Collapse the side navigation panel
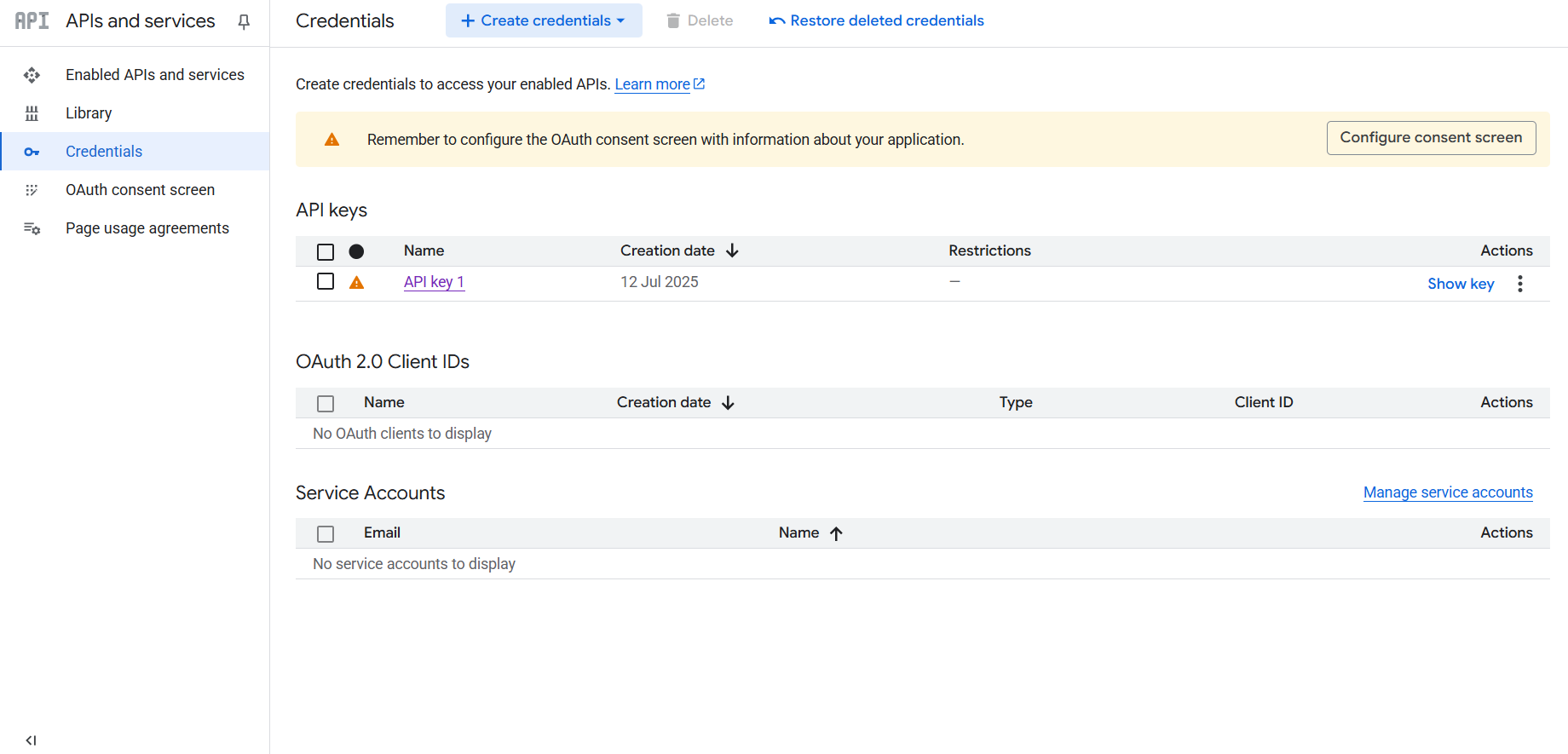The width and height of the screenshot is (1568, 754). coord(31,740)
